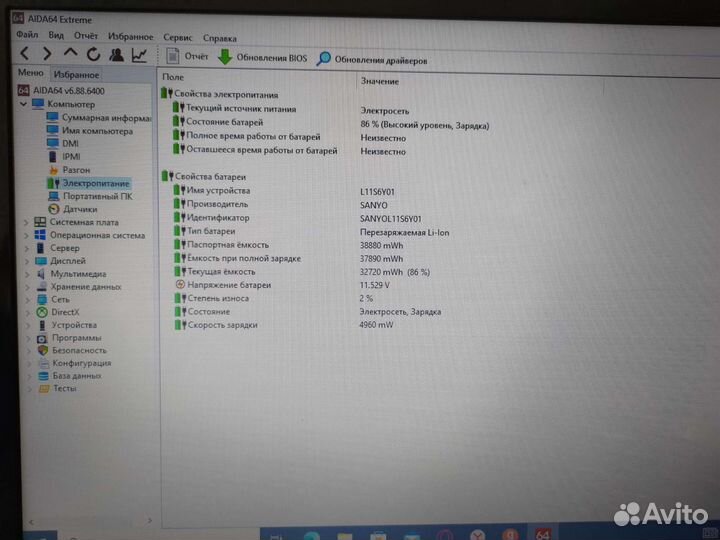This screenshot has width=720, height=540.
Task: Click the SANYOL11S6Y01 identifier value
Action: (x=391, y=219)
